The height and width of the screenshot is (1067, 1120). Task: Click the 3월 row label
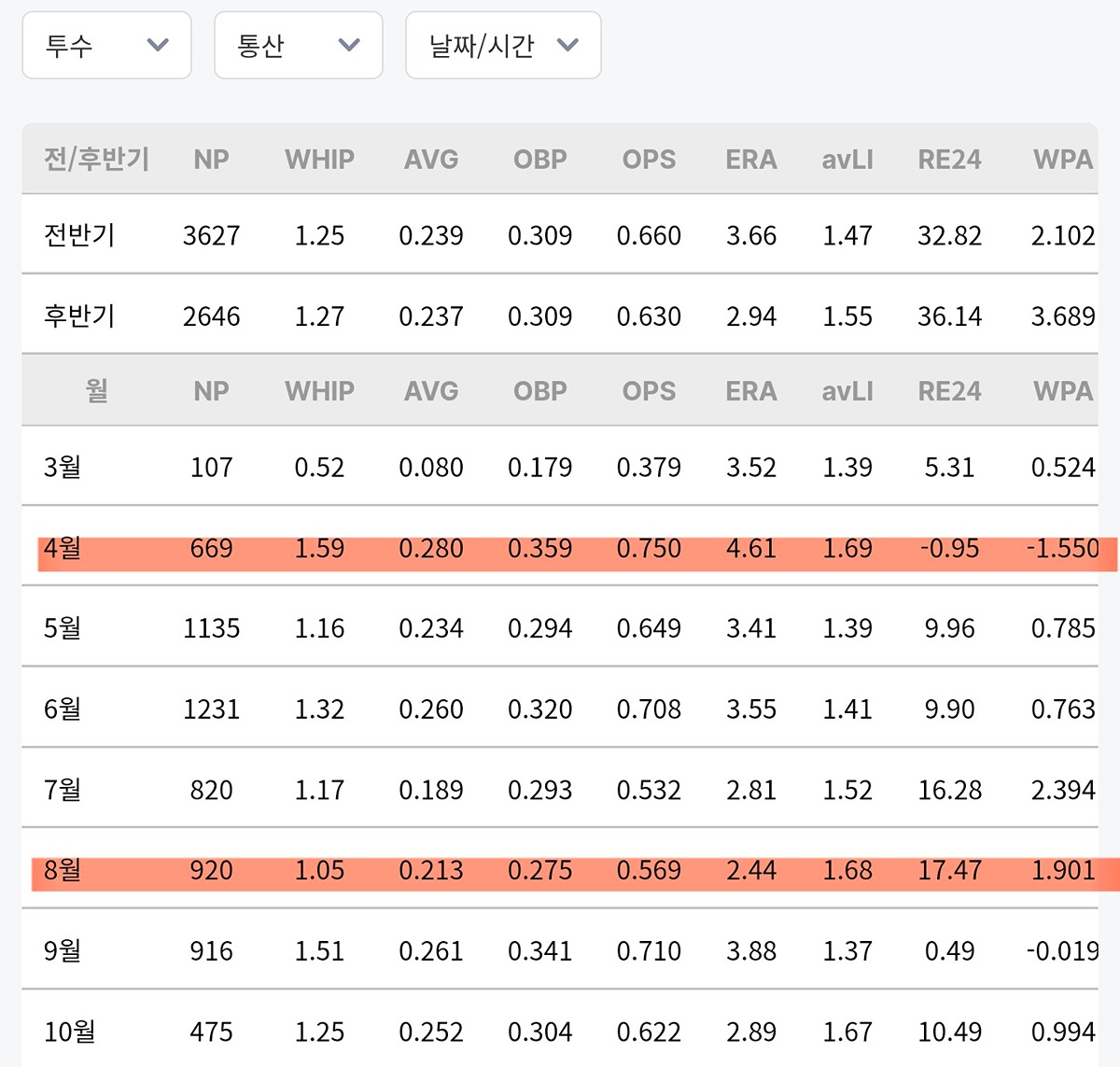point(63,467)
